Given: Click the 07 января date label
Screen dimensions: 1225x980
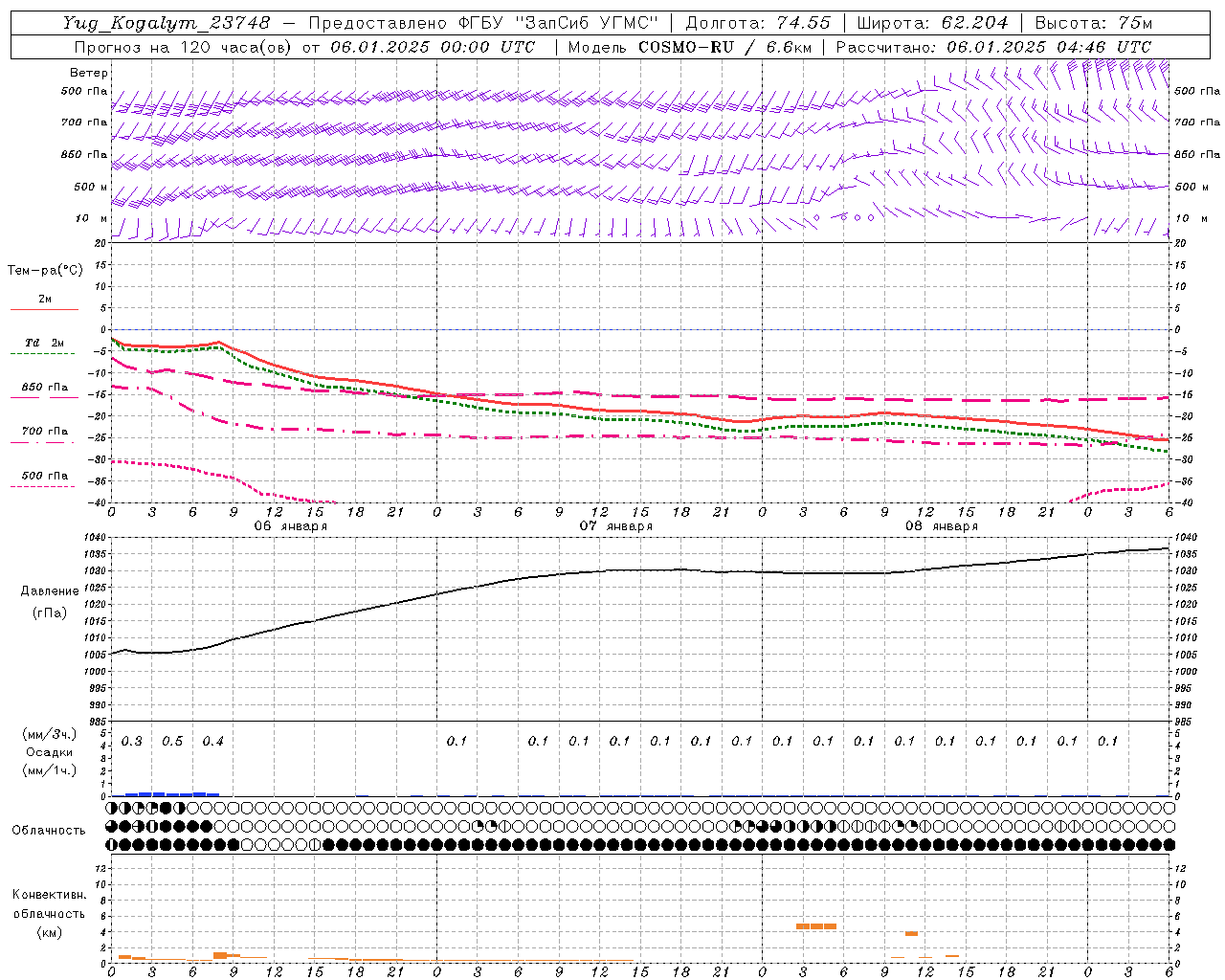Looking at the screenshot, I should (615, 526).
